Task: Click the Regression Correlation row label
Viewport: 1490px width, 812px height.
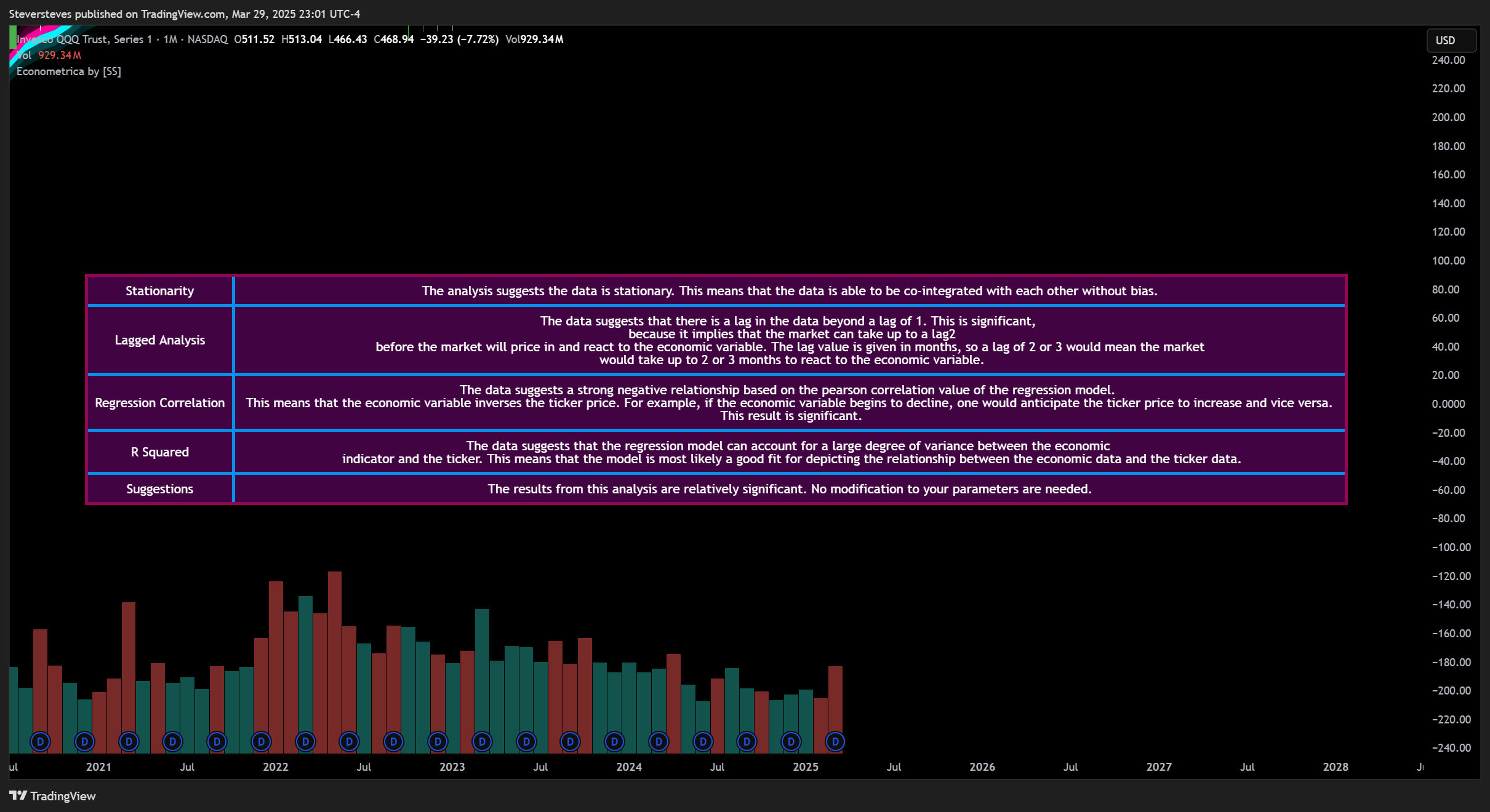Action: click(160, 403)
